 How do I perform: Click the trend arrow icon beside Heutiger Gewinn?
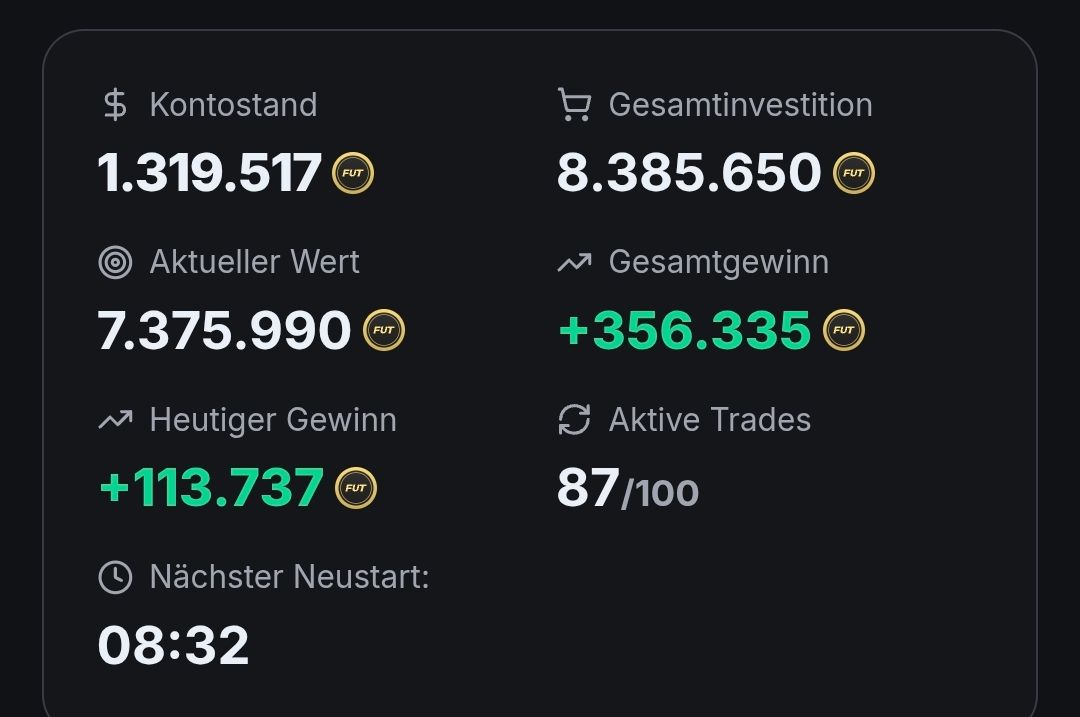(x=116, y=420)
